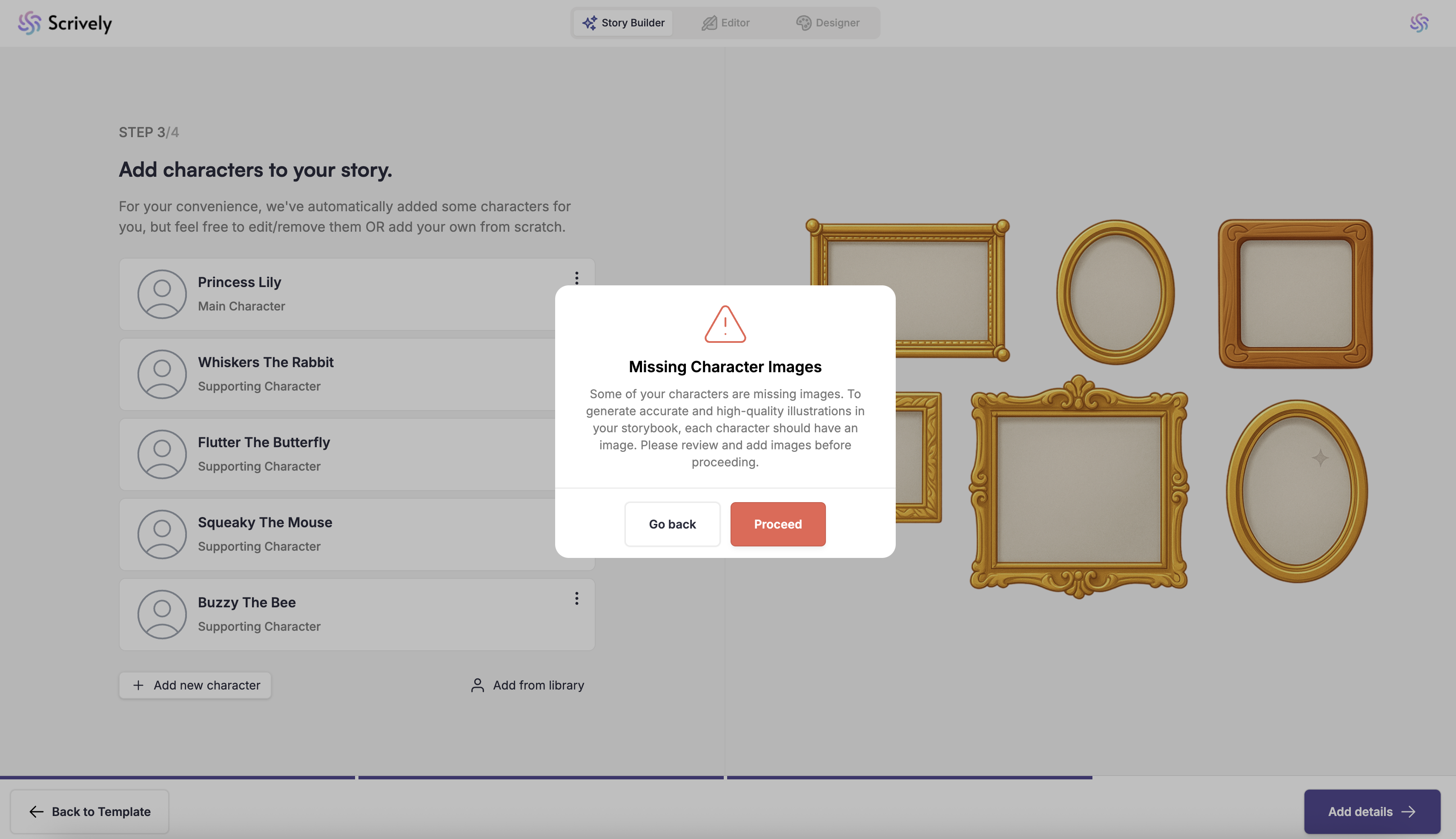Click Whiskers The Rabbit avatar icon

point(162,374)
